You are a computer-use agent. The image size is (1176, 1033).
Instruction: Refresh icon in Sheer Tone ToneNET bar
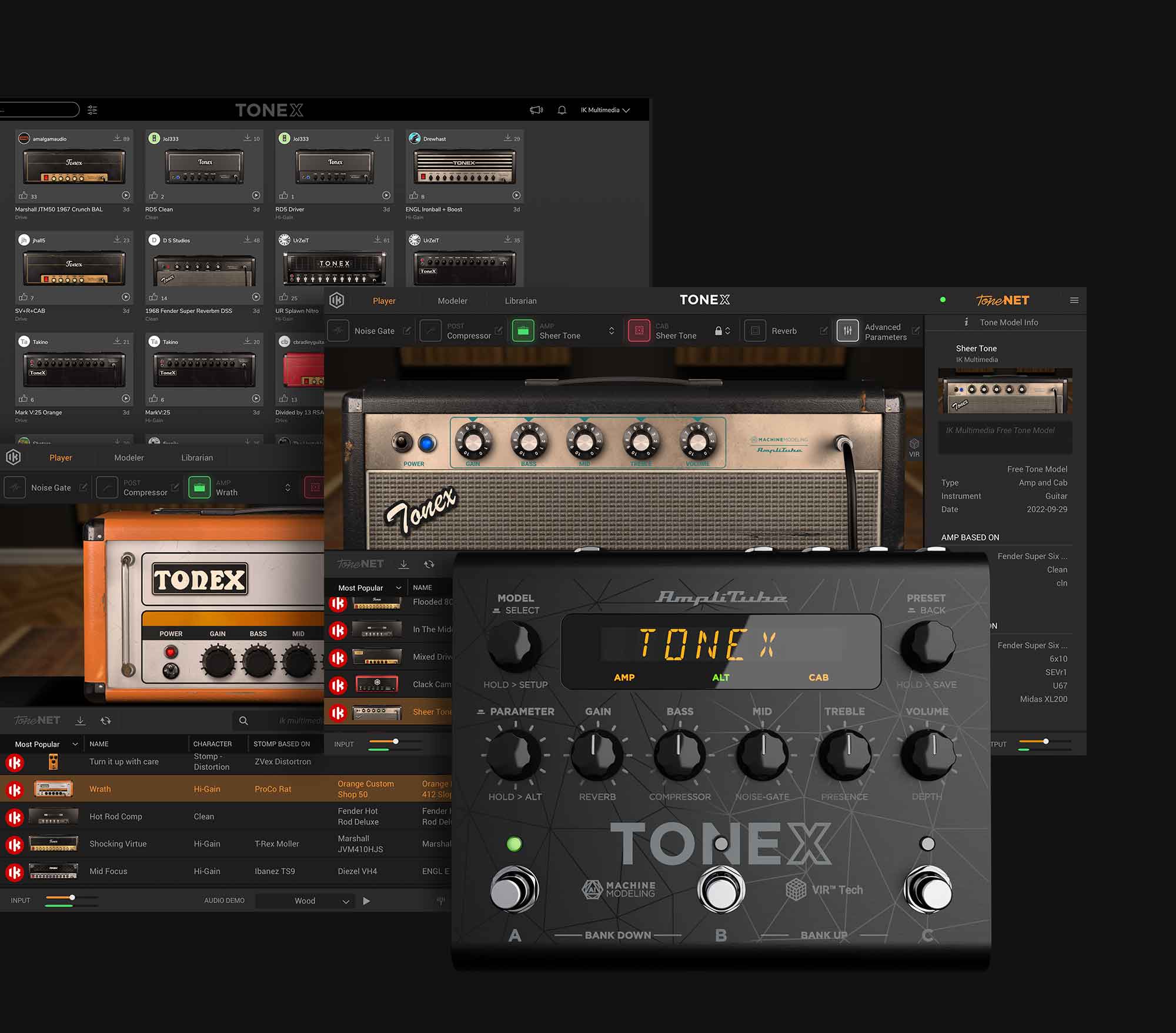tap(429, 564)
